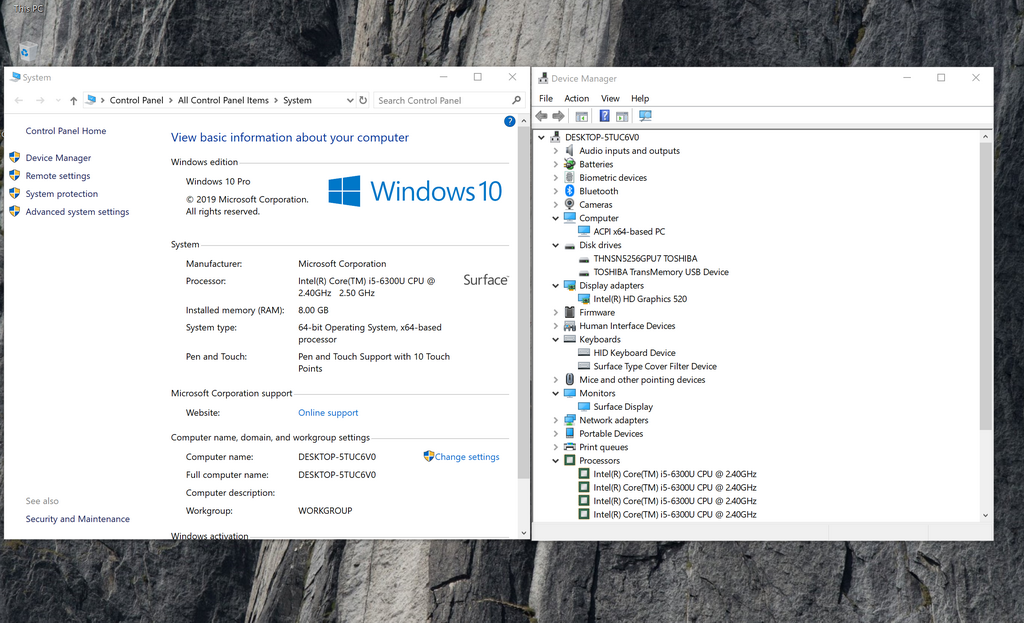Click the Batteries category icon
The width and height of the screenshot is (1024, 623).
(569, 164)
